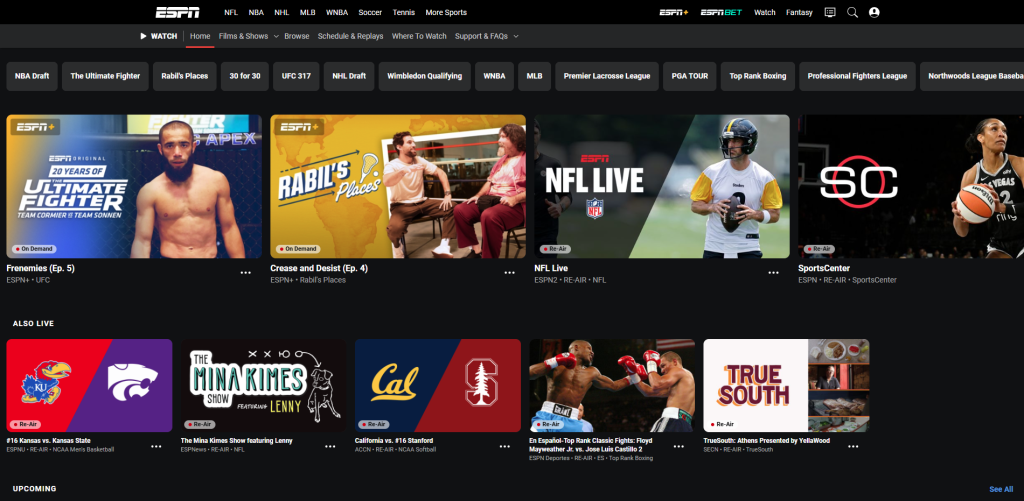Open more options for California vs. Stanford

505,447
